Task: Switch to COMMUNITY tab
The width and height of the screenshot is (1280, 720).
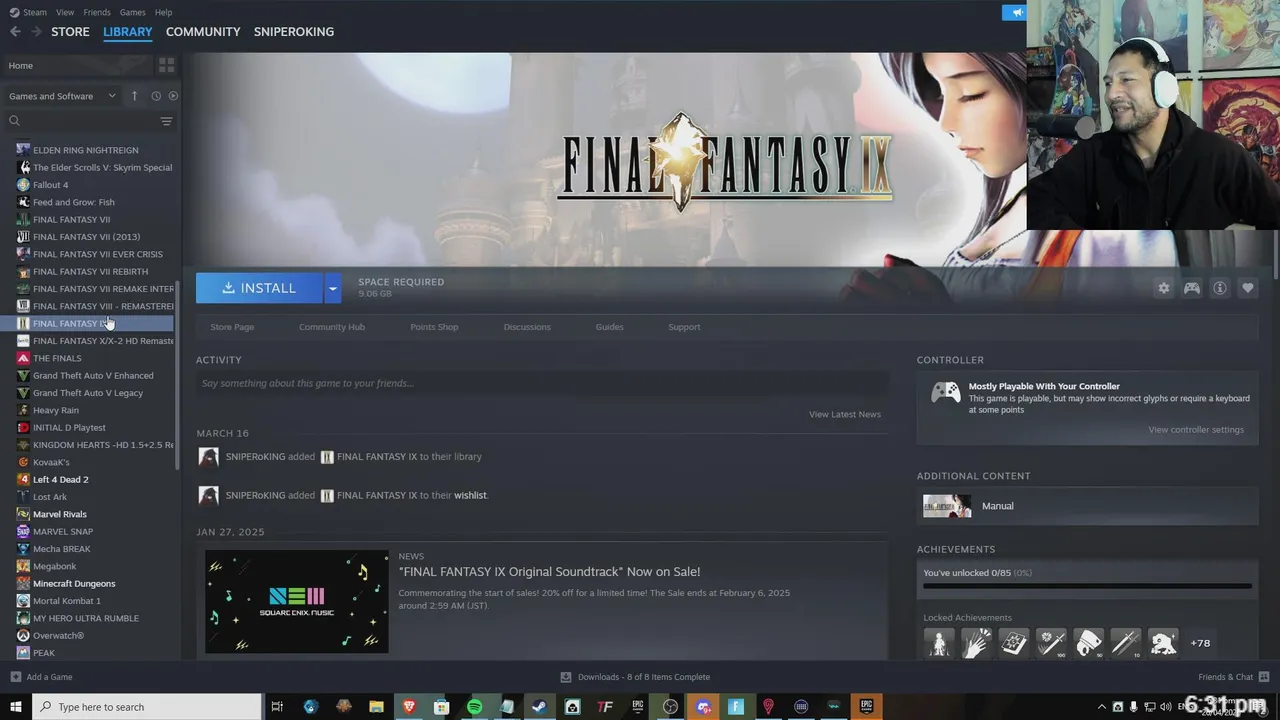Action: [203, 32]
